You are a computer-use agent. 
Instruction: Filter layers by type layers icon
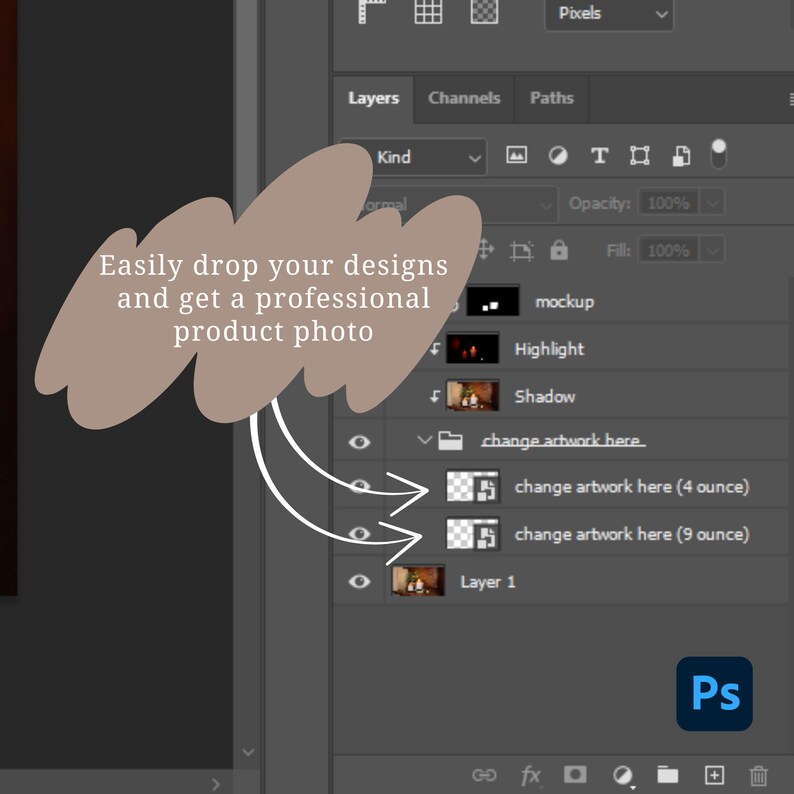[x=600, y=155]
